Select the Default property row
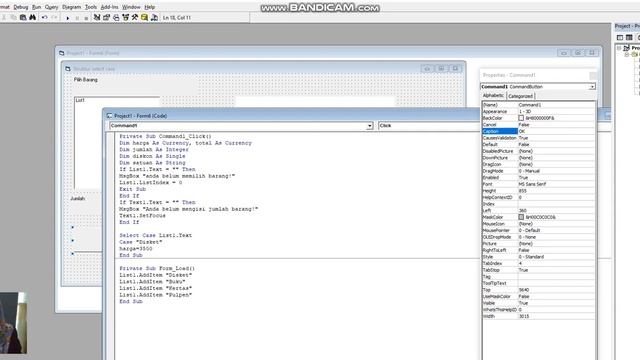Viewport: 640px width, 360px height. [538, 144]
